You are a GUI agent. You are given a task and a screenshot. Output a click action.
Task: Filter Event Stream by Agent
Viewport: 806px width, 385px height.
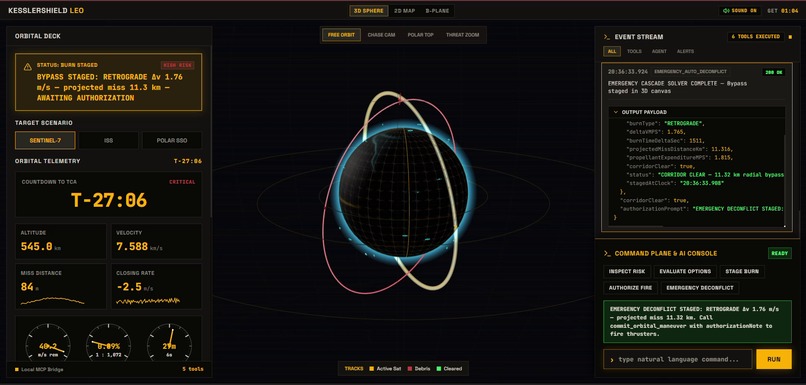click(659, 51)
